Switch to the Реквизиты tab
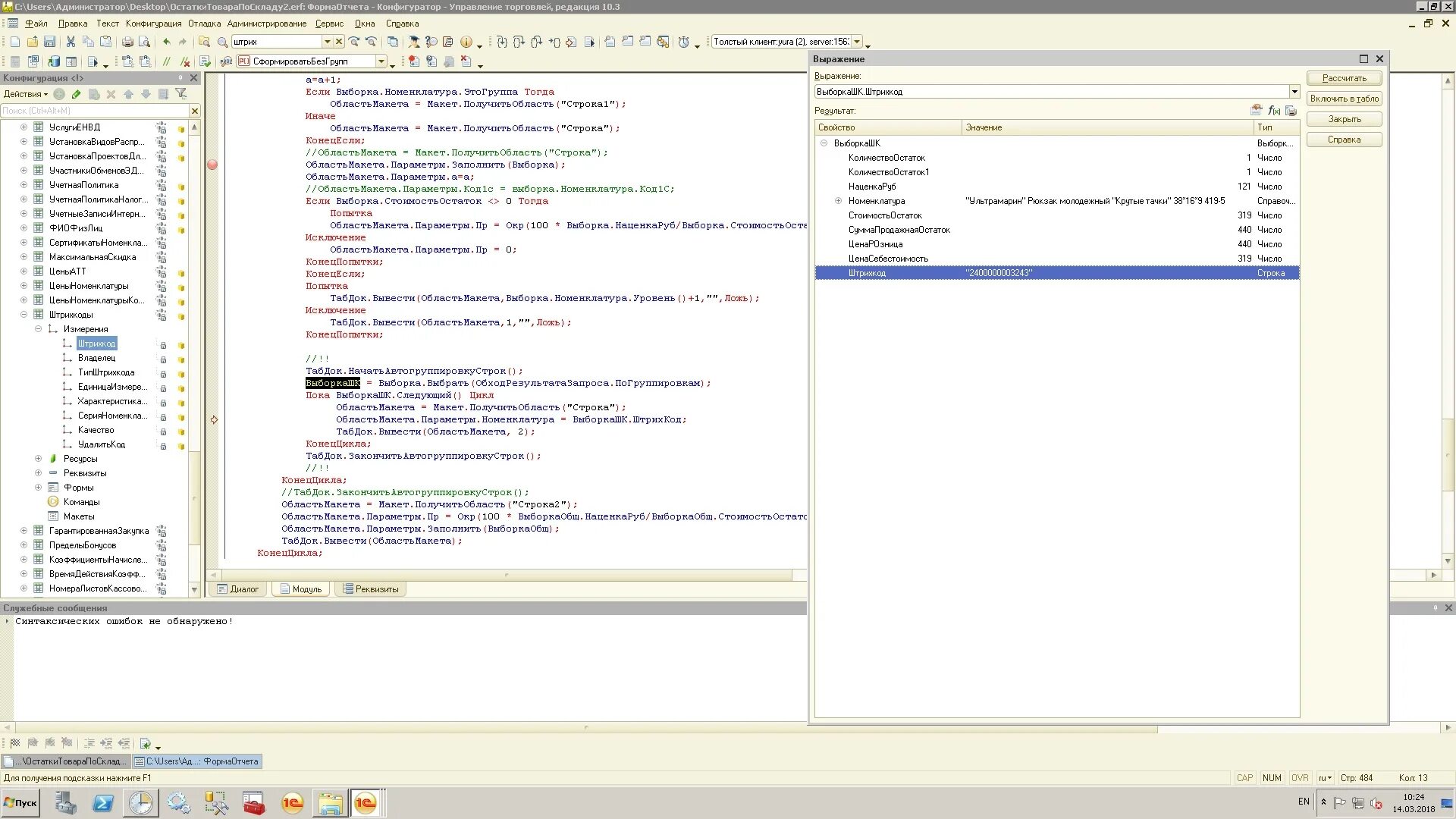1456x819 pixels. click(x=370, y=589)
